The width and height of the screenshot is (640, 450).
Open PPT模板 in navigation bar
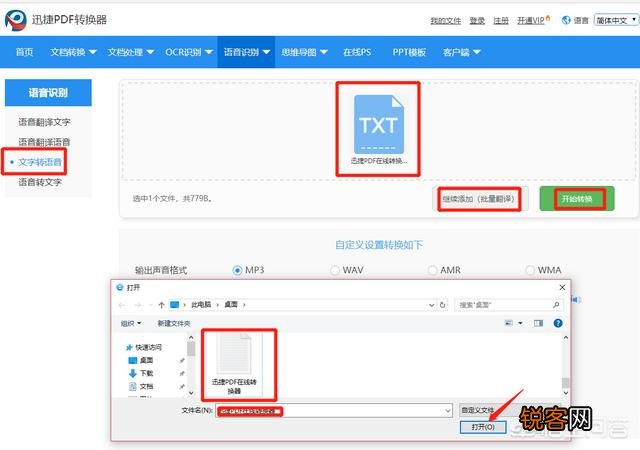(409, 52)
